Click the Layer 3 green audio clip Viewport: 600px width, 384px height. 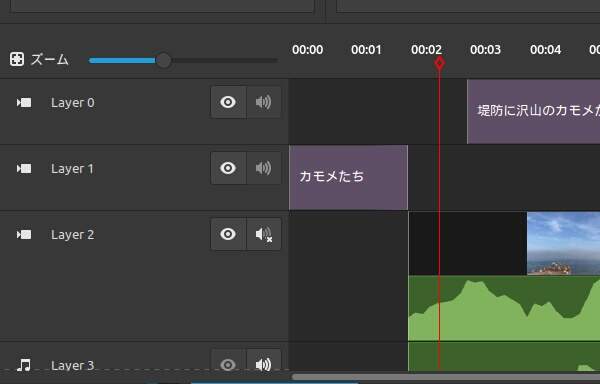(504, 356)
